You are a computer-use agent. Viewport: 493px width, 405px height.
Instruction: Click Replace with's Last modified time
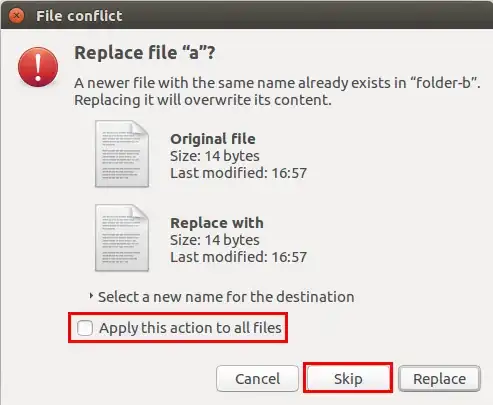tap(238, 257)
